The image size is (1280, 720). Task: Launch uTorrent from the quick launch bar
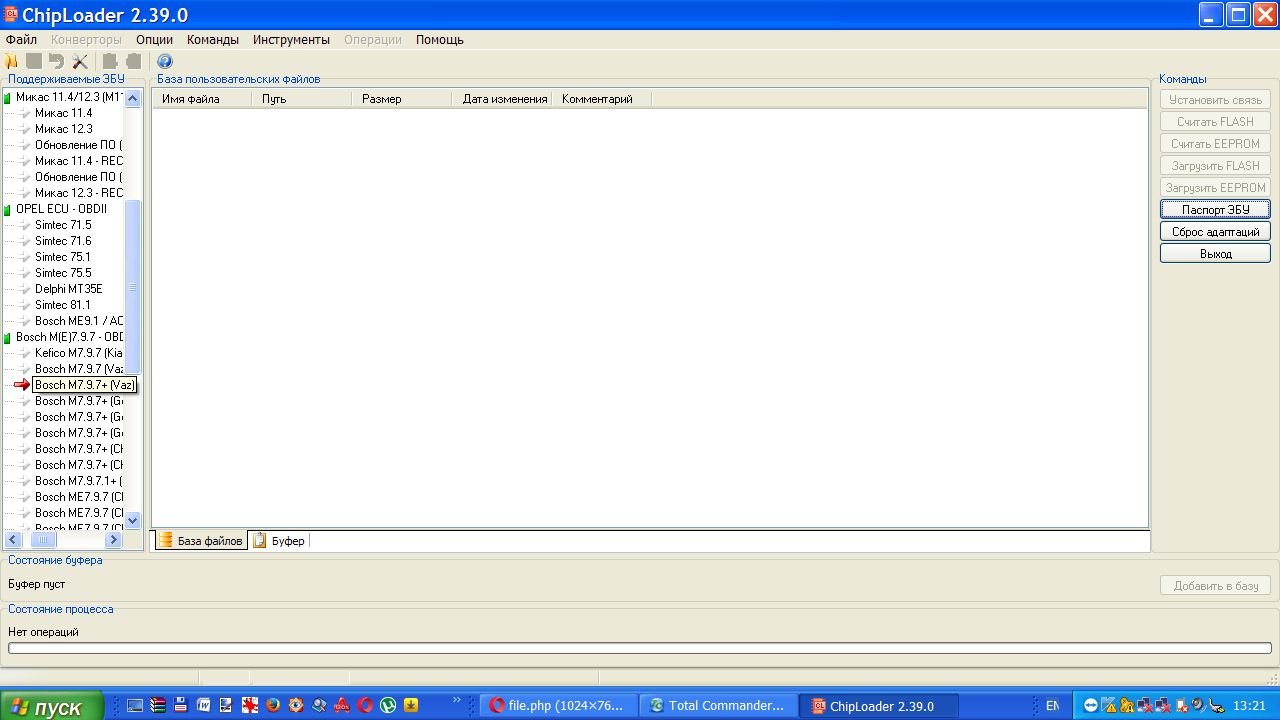point(388,705)
